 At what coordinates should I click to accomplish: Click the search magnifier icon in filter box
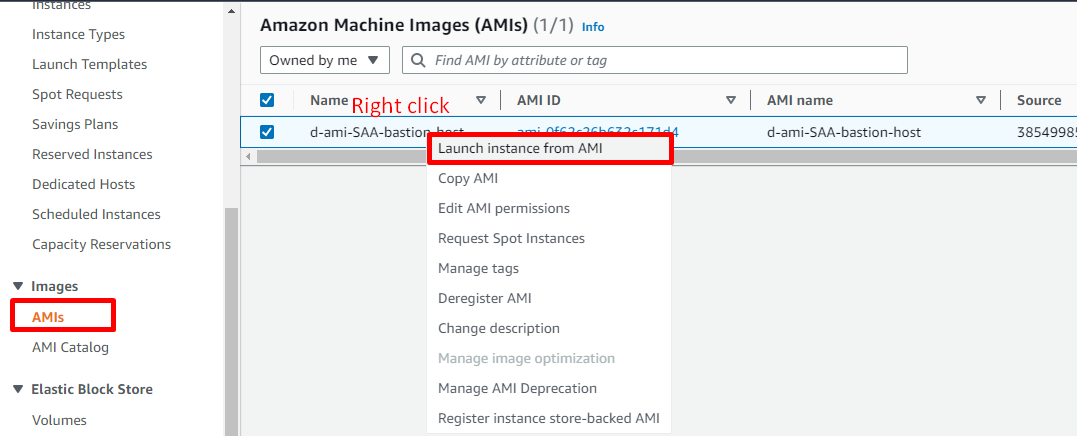tap(418, 60)
